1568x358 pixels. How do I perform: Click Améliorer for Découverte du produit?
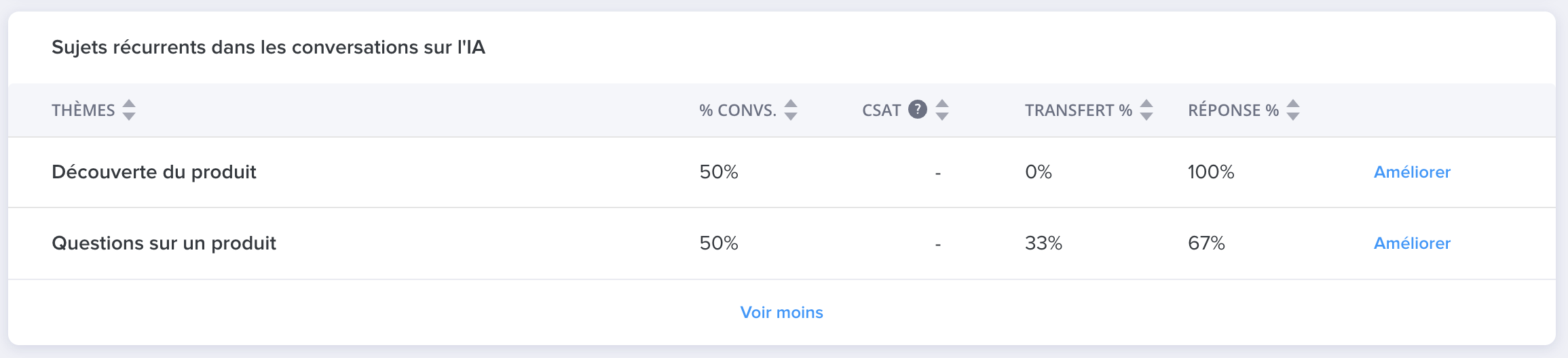[x=1412, y=172]
